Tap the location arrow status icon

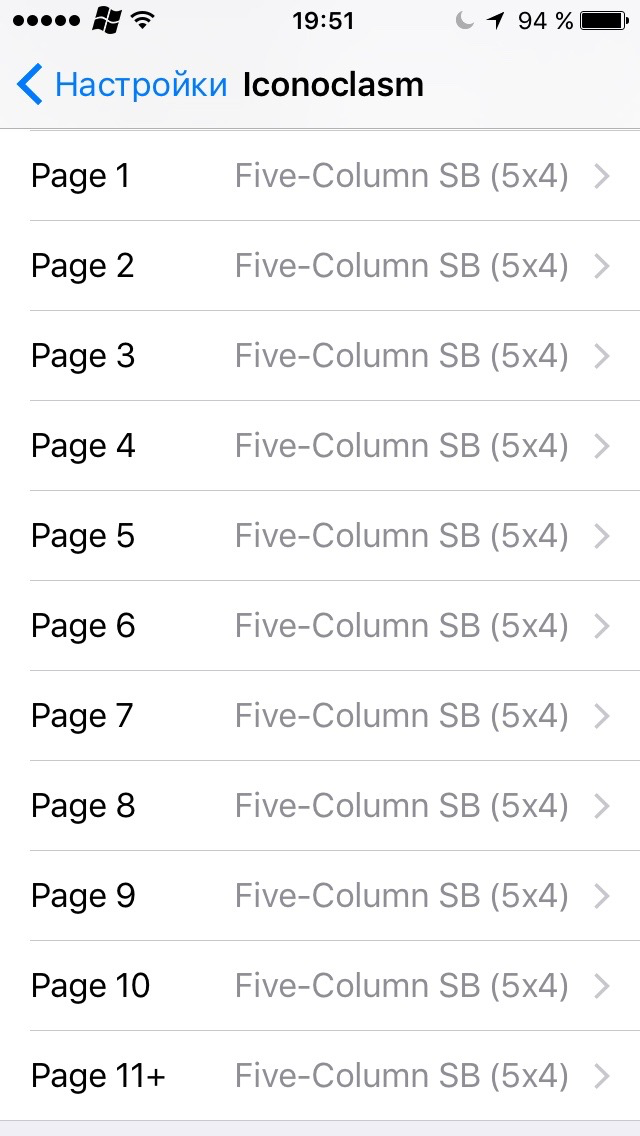[496, 21]
